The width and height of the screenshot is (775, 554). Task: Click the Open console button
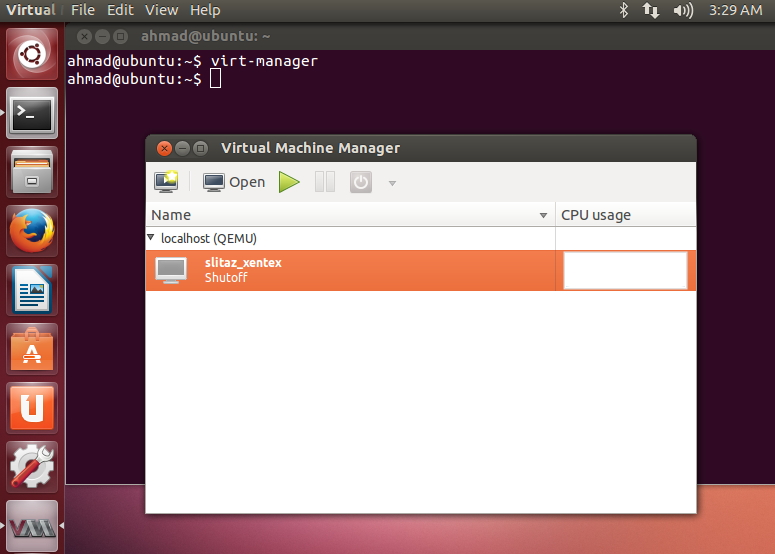tap(234, 182)
